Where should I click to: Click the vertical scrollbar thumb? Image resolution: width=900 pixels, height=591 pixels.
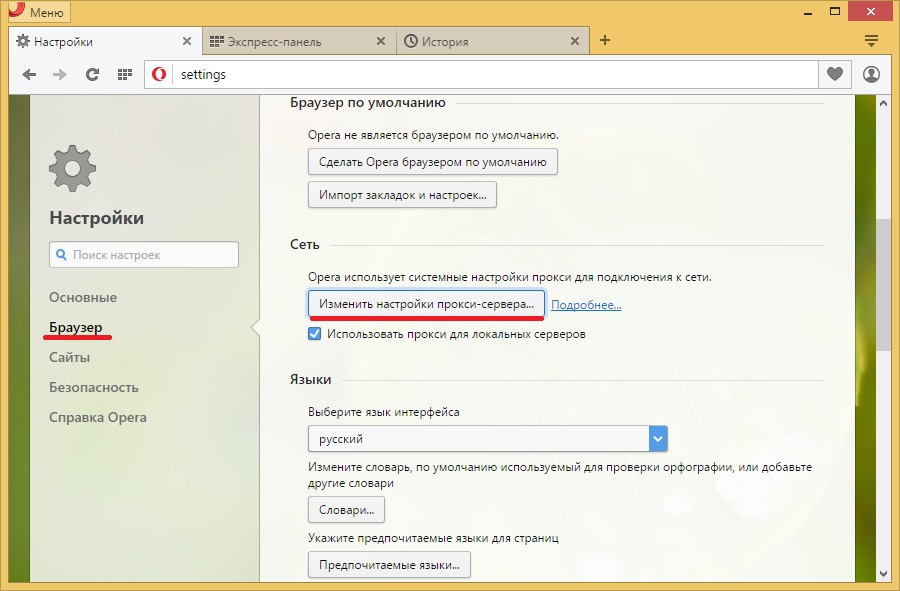[883, 284]
